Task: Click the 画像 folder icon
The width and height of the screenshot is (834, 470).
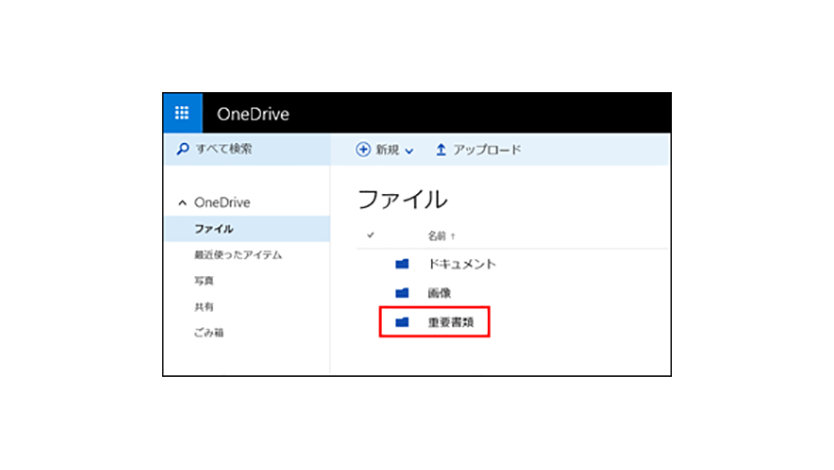Action: pos(402,292)
